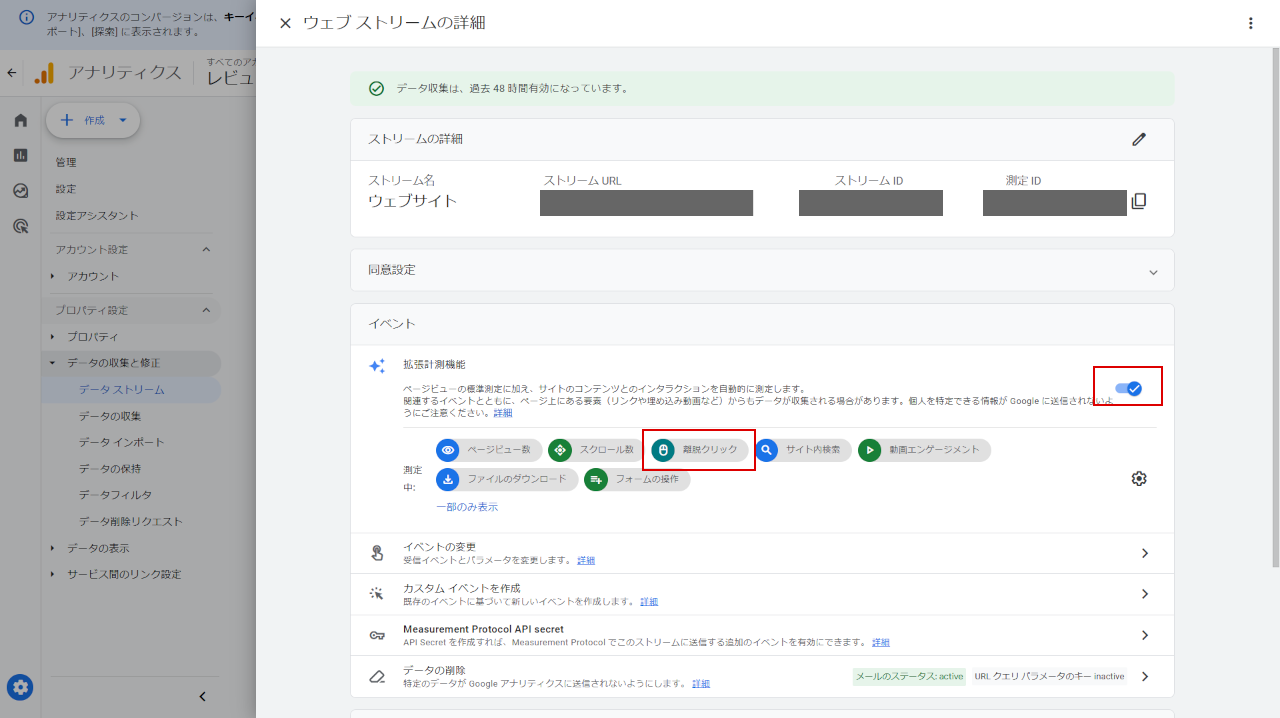1280x718 pixels.
Task: Open the explore icon in left sidebar
Action: pos(20,191)
